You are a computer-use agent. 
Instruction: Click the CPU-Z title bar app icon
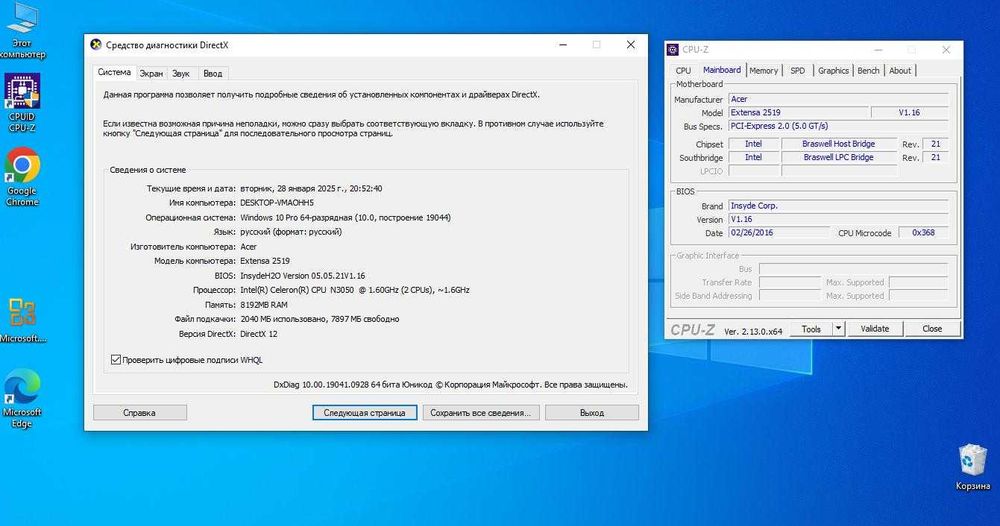(672, 50)
